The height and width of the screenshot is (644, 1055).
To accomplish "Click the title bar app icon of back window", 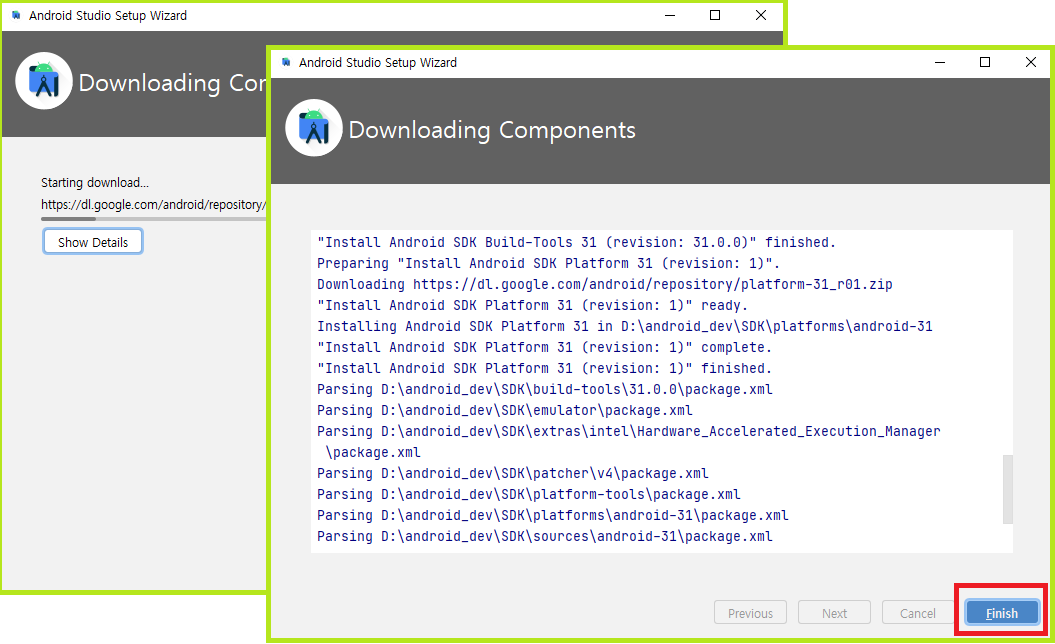I will [17, 15].
